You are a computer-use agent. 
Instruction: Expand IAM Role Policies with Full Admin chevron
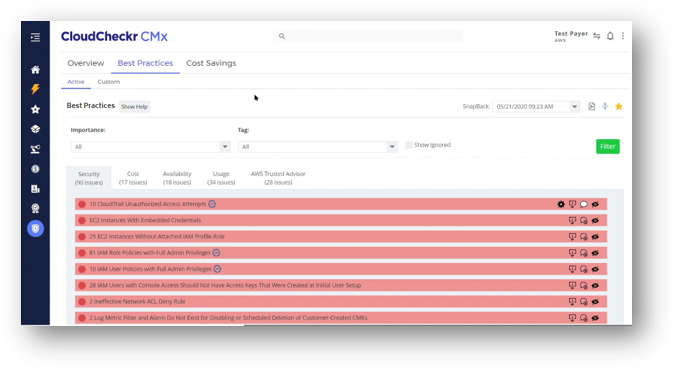(x=216, y=253)
